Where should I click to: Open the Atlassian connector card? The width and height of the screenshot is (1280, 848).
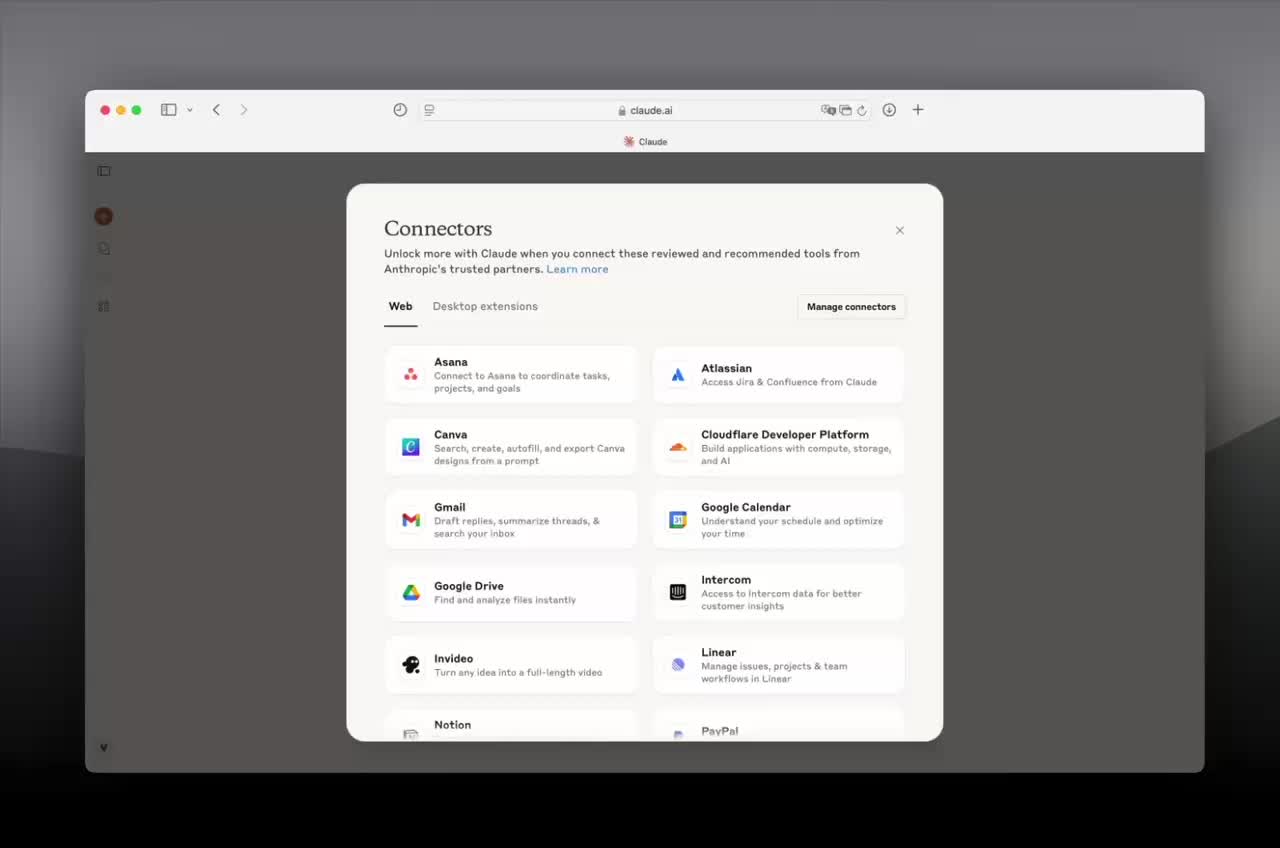pyautogui.click(x=779, y=375)
